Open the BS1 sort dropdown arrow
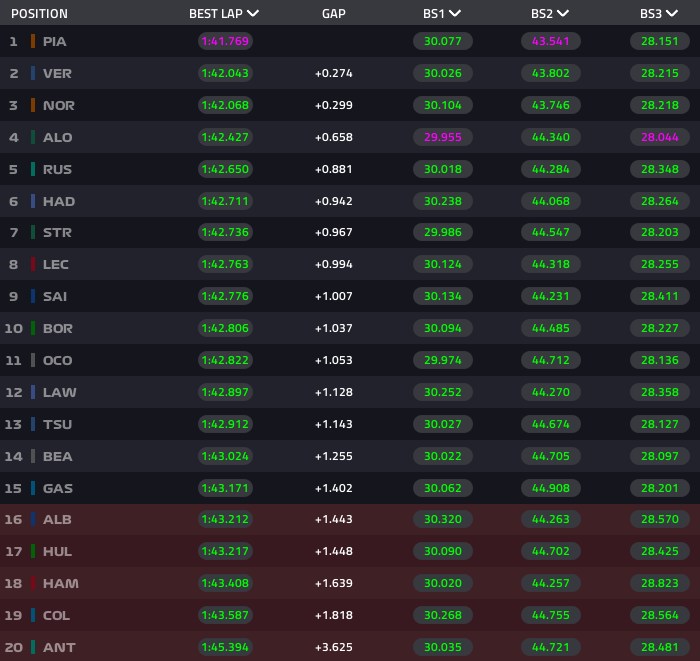Viewport: 700px width, 661px height. [455, 13]
